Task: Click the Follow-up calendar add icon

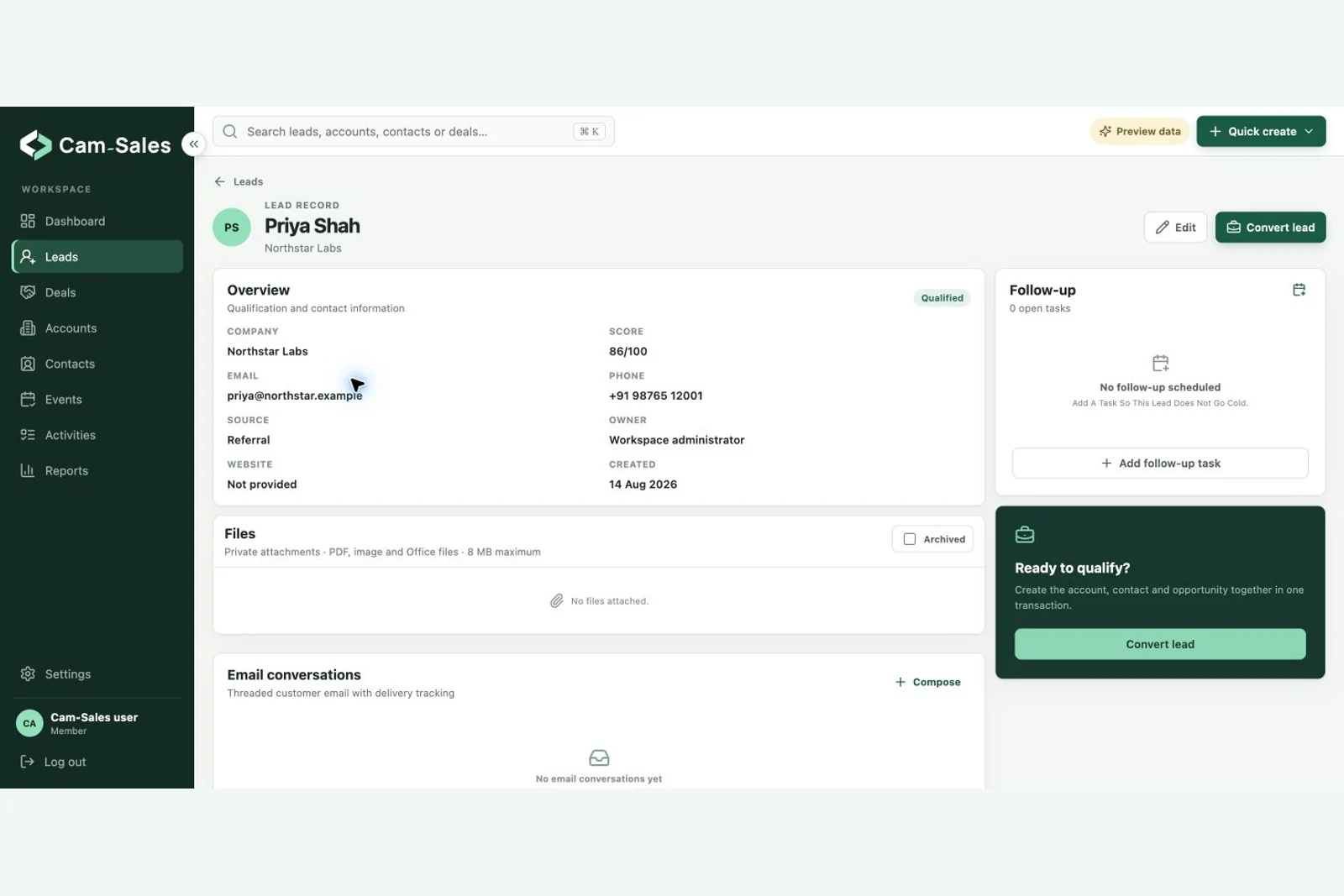Action: click(x=1299, y=291)
